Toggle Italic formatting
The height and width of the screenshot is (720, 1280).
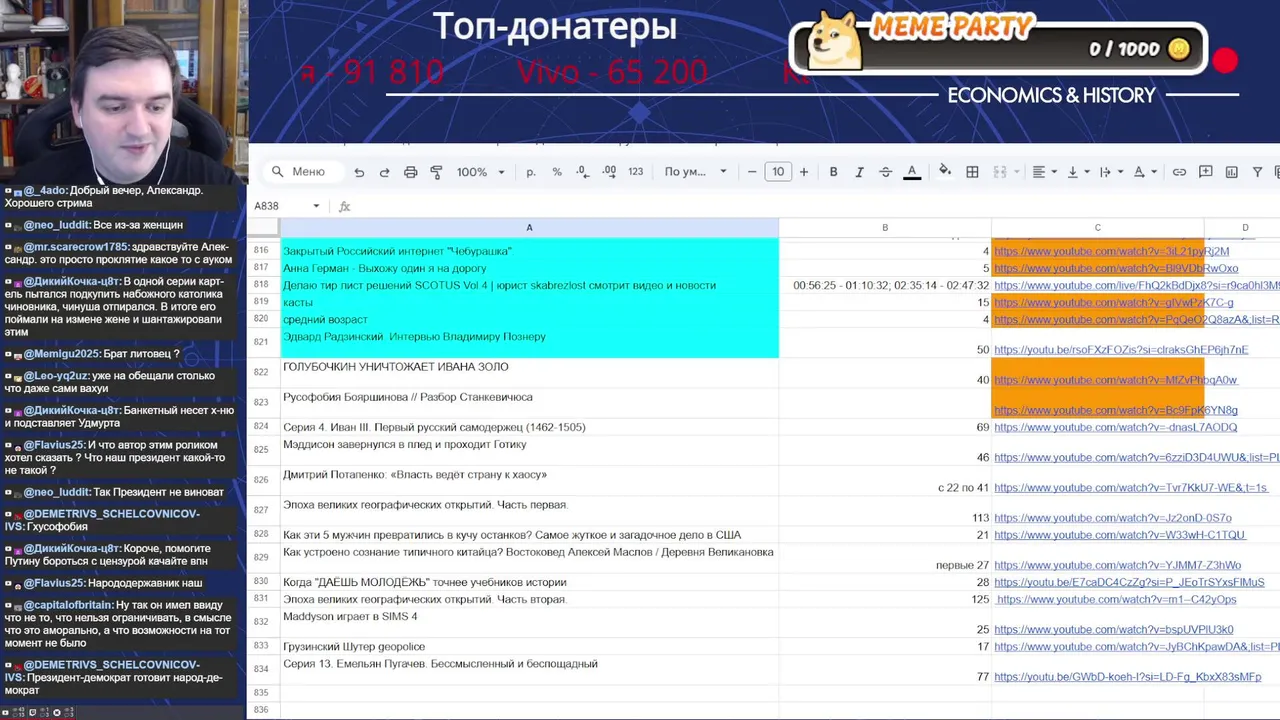[x=859, y=172]
